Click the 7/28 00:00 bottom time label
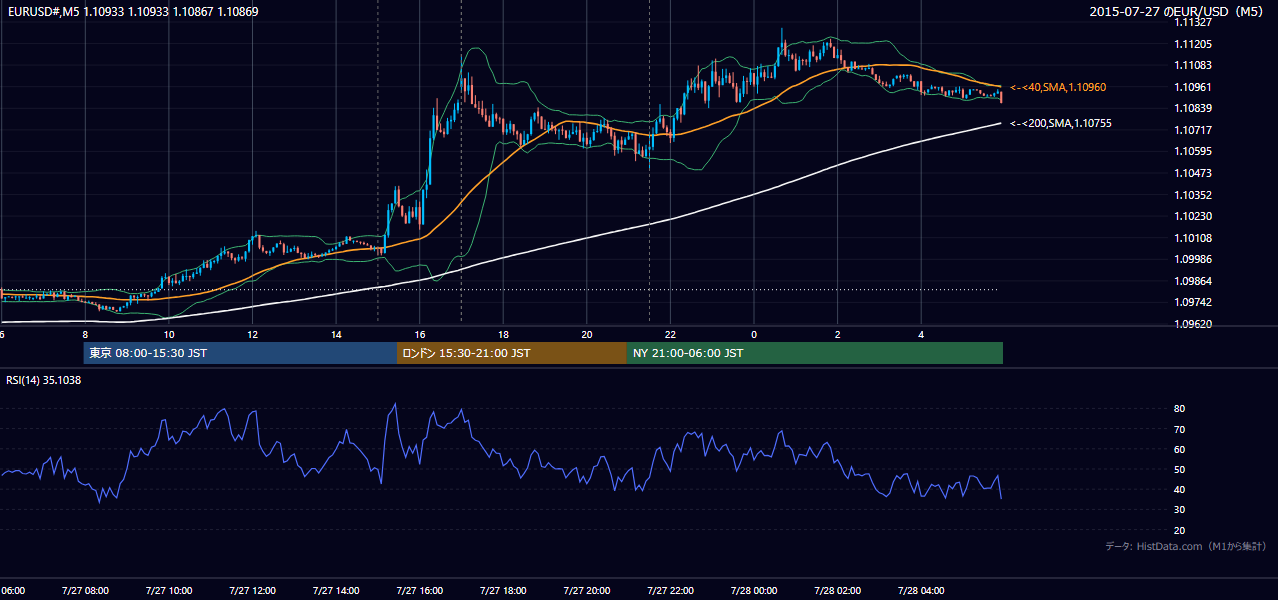The image size is (1278, 600). click(754, 590)
